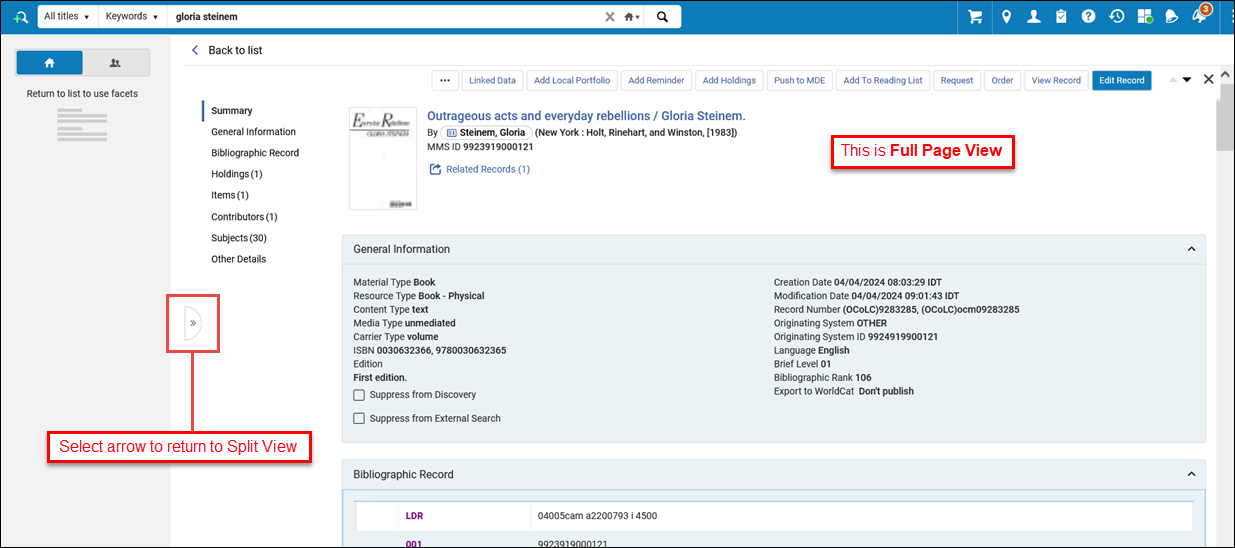Screen dimensions: 1235x548
Task: Open the announcements bell icon
Action: pyautogui.click(x=1171, y=17)
